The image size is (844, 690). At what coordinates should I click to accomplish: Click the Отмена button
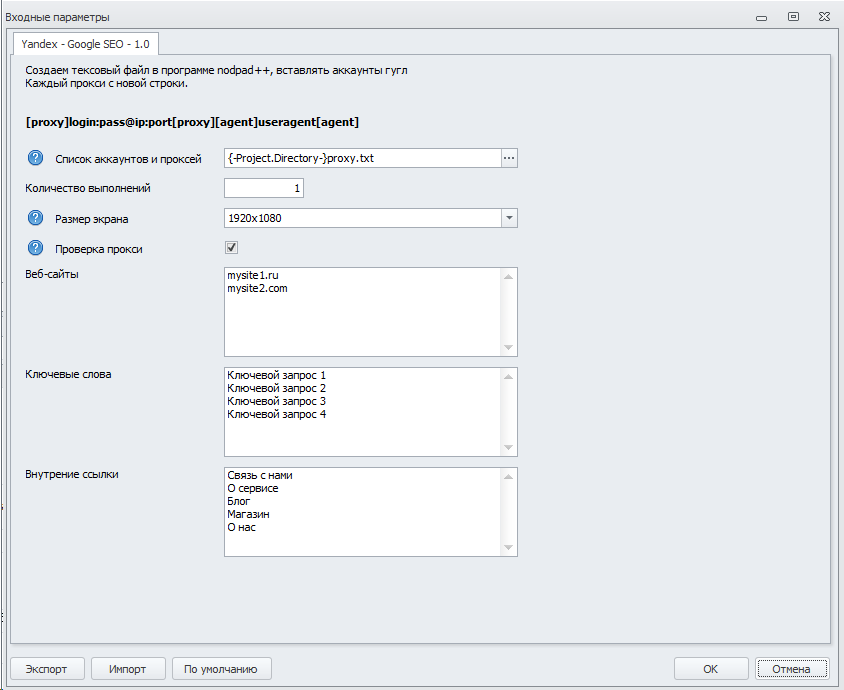pyautogui.click(x=791, y=669)
